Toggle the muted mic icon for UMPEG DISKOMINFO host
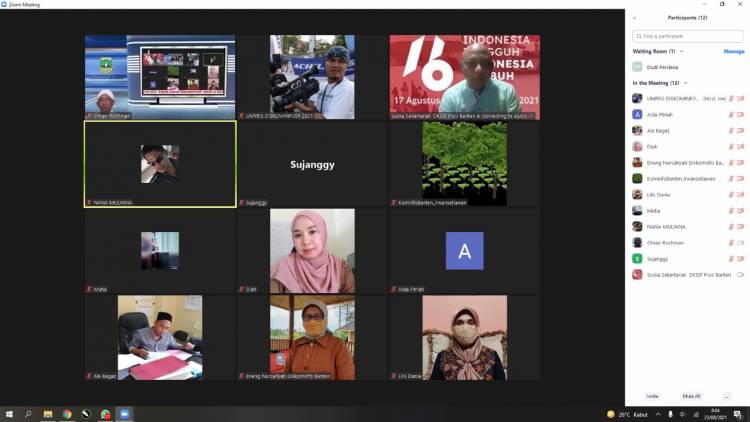Image resolution: width=750 pixels, height=422 pixels. coord(731,99)
